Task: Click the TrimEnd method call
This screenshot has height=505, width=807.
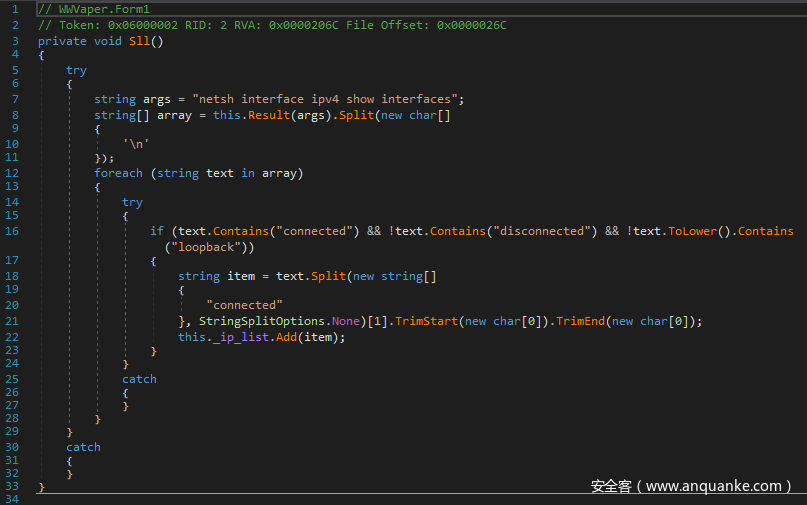Action: [580, 321]
